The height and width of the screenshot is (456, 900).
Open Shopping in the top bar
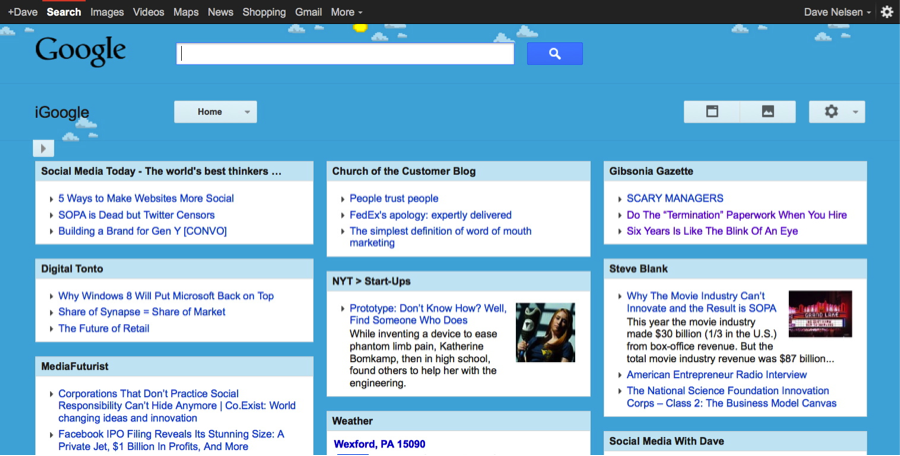pyautogui.click(x=264, y=12)
